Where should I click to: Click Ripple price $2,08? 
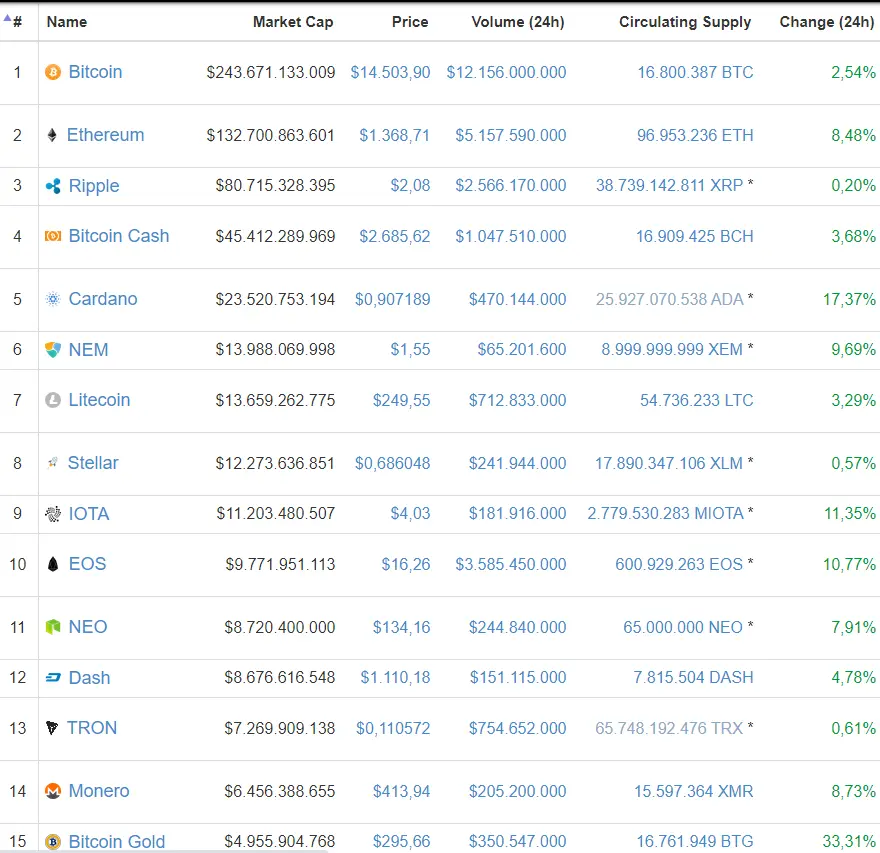point(410,185)
